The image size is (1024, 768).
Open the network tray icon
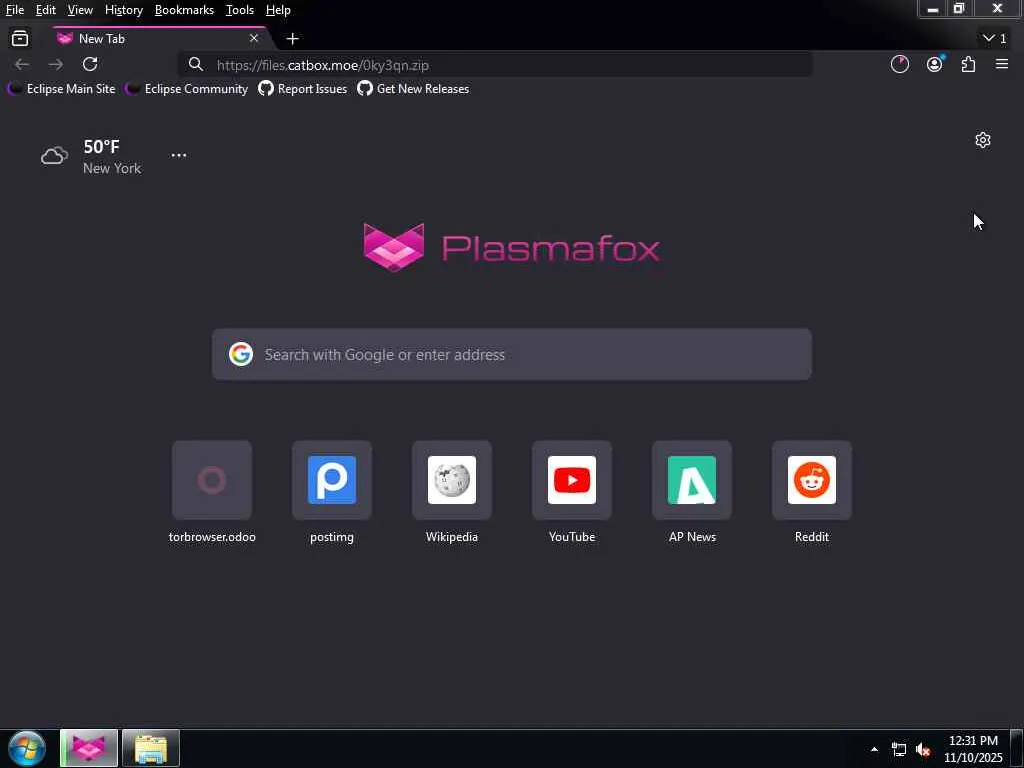click(x=899, y=750)
